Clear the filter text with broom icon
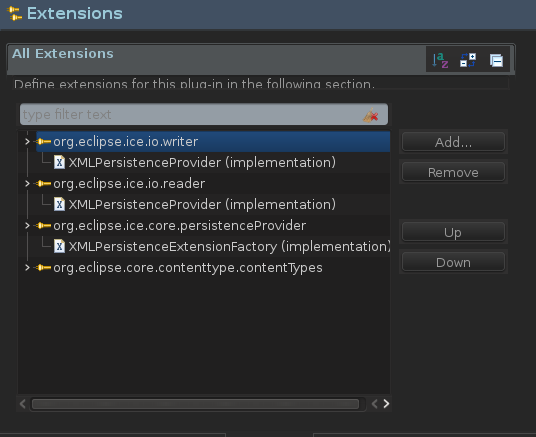 (x=371, y=115)
